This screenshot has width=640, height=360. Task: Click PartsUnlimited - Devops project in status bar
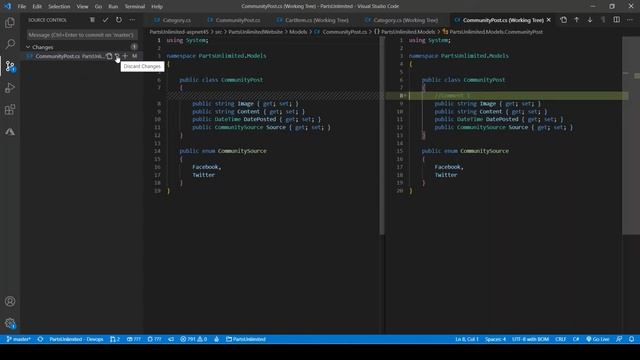click(76, 339)
